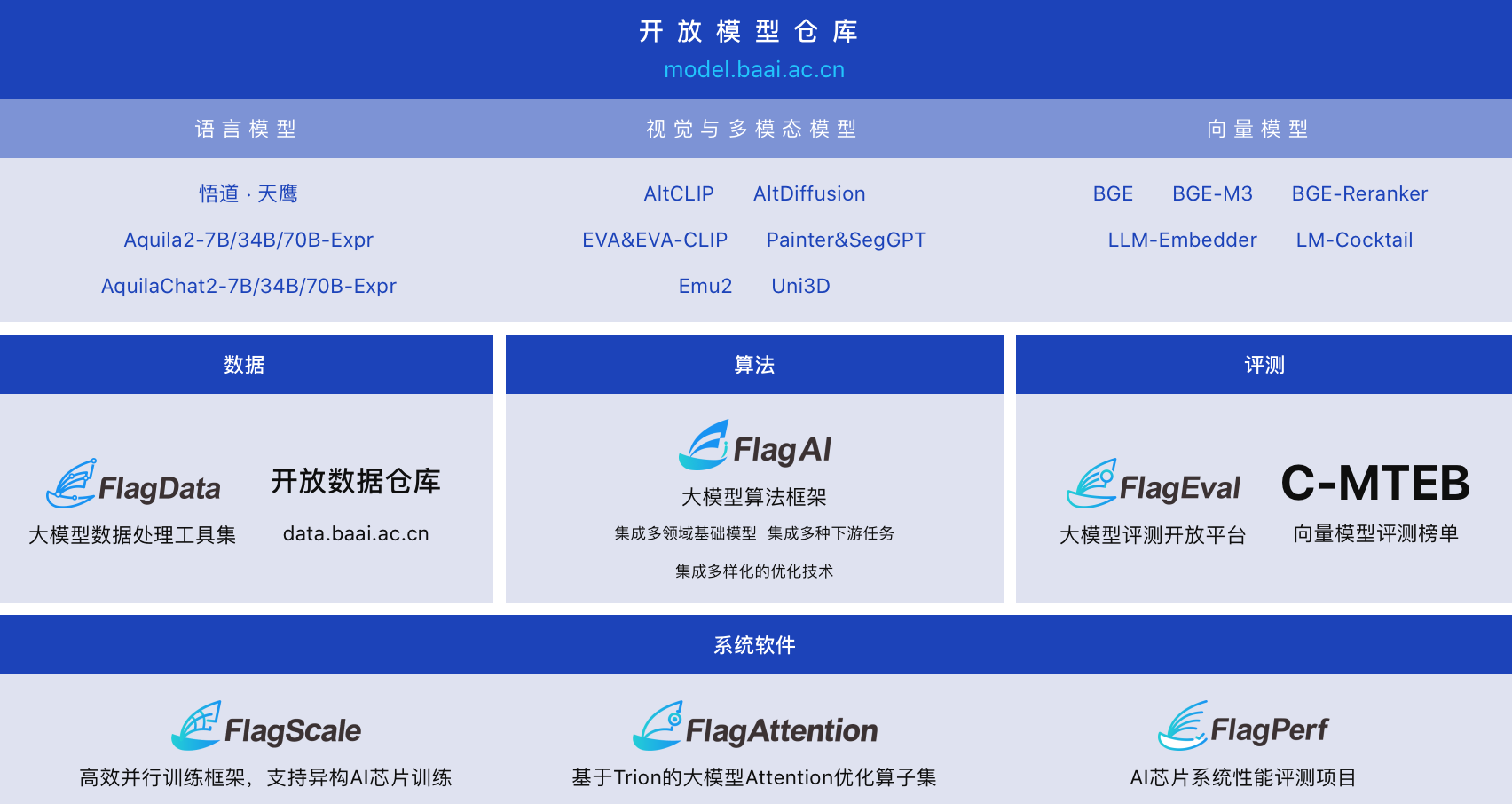
Task: Click the FlagAI sailboat logo icon
Action: [704, 445]
